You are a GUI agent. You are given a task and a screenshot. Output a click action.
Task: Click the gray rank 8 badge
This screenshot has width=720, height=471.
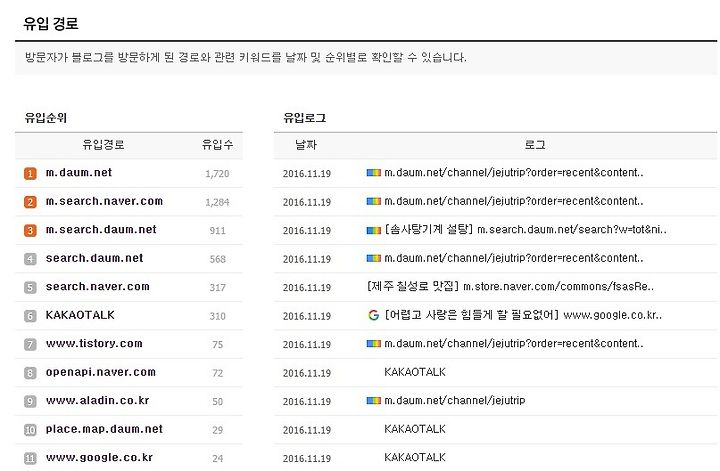tap(30, 373)
